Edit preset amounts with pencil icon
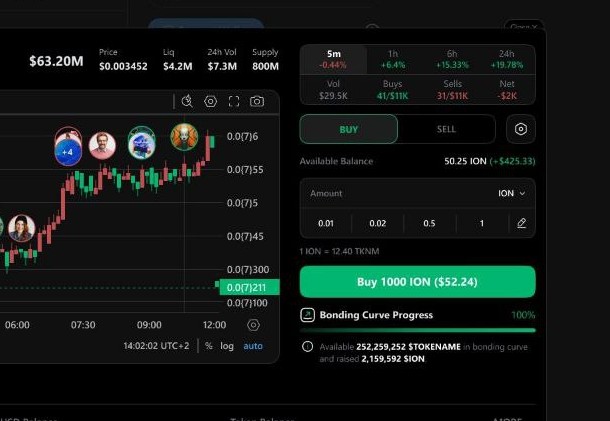Viewport: 610px width, 421px height. pyautogui.click(x=522, y=223)
